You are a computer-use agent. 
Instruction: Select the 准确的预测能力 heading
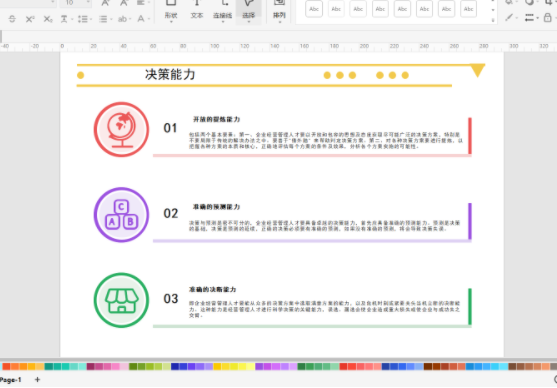click(x=216, y=207)
